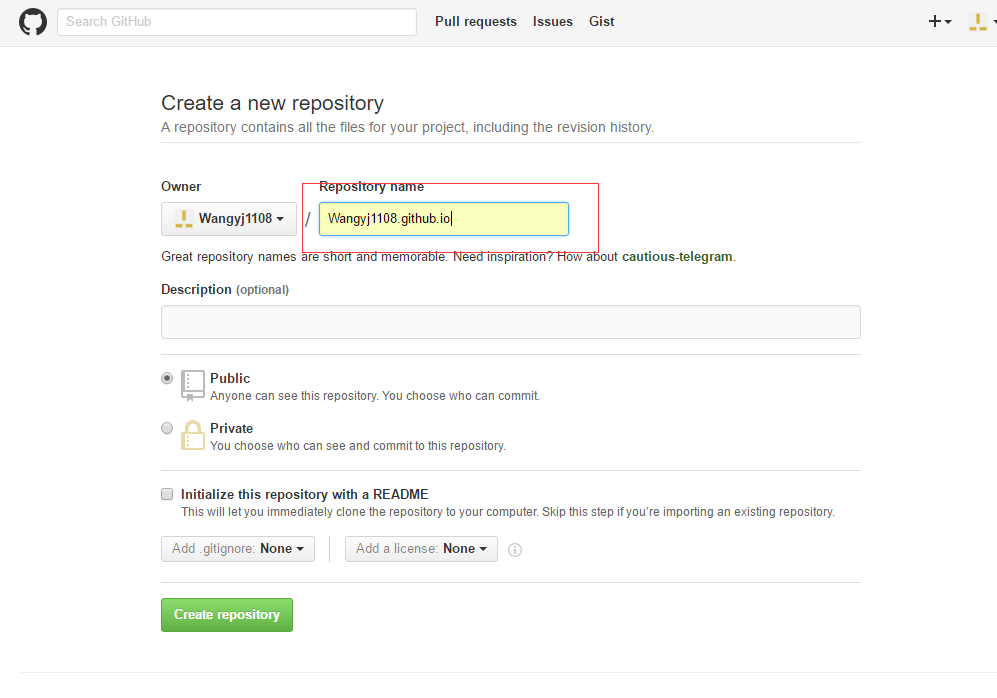Click the Private option label

click(231, 428)
